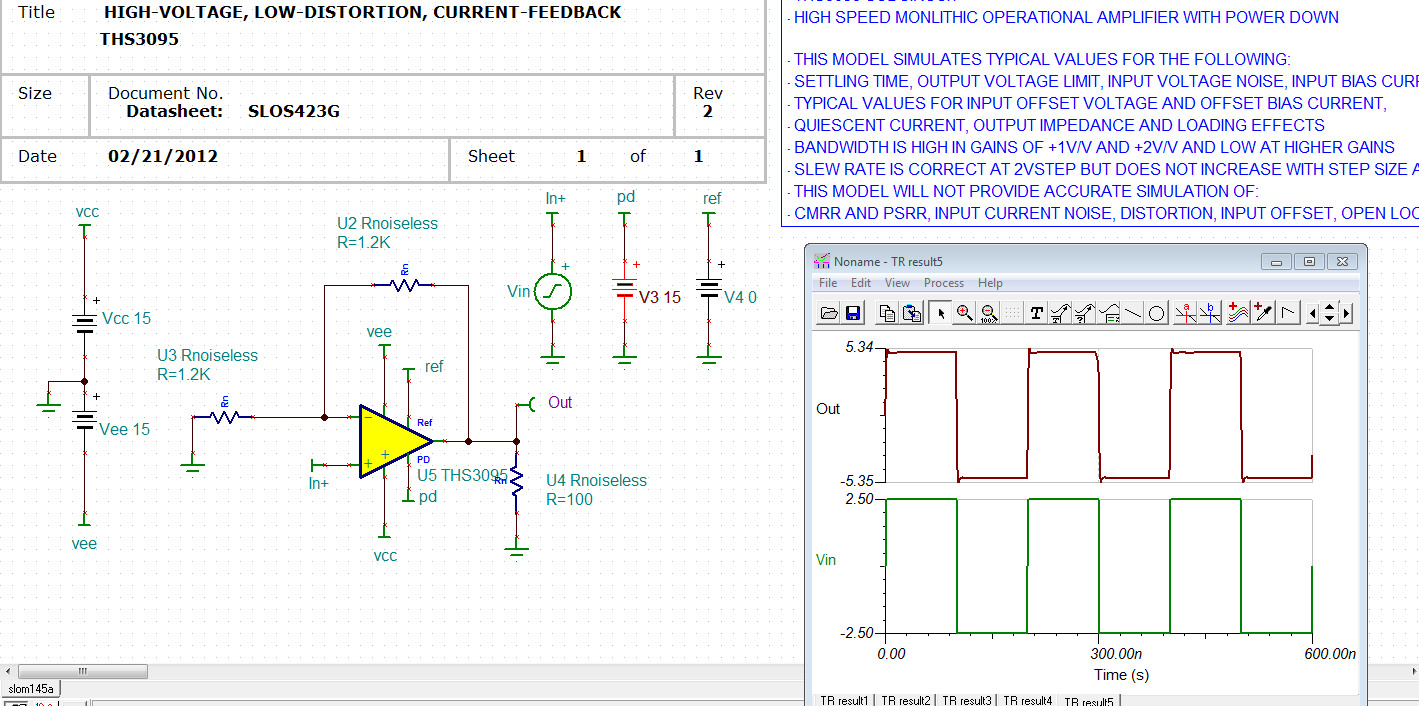Select the feedback resistor U2 symbol

(x=404, y=285)
